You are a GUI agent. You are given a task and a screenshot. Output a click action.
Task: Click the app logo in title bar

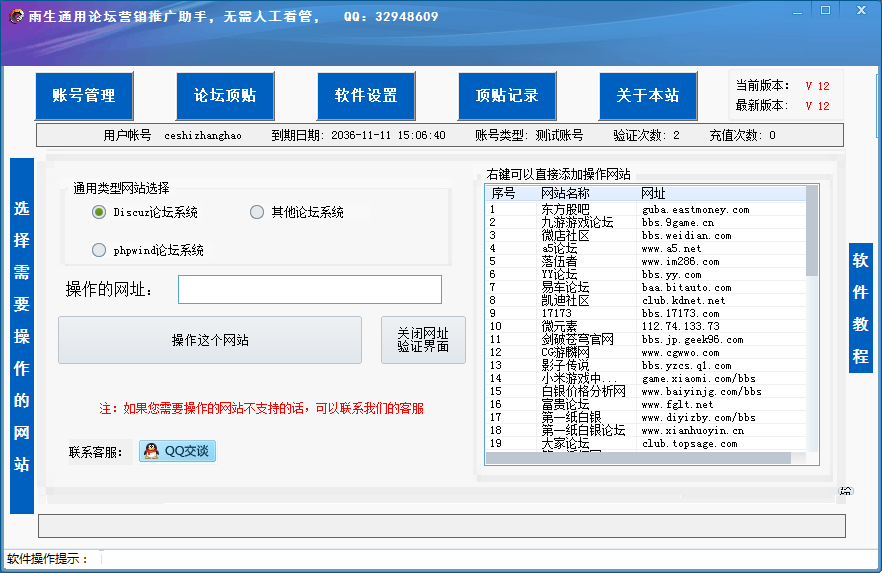tap(15, 16)
